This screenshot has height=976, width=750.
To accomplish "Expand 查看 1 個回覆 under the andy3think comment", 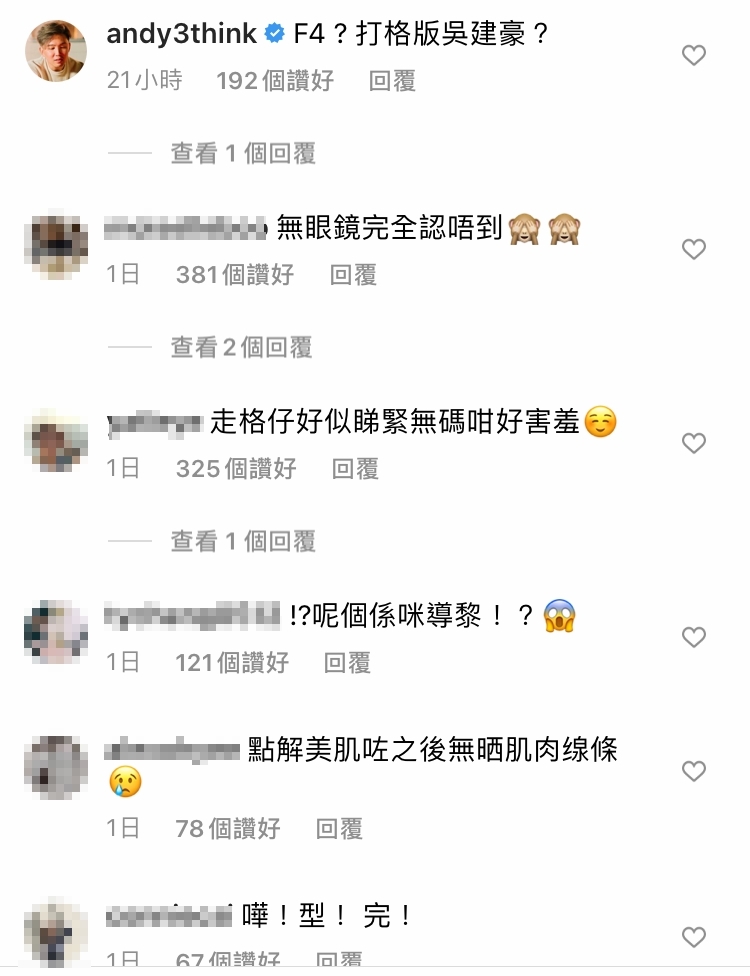I will click(243, 153).
